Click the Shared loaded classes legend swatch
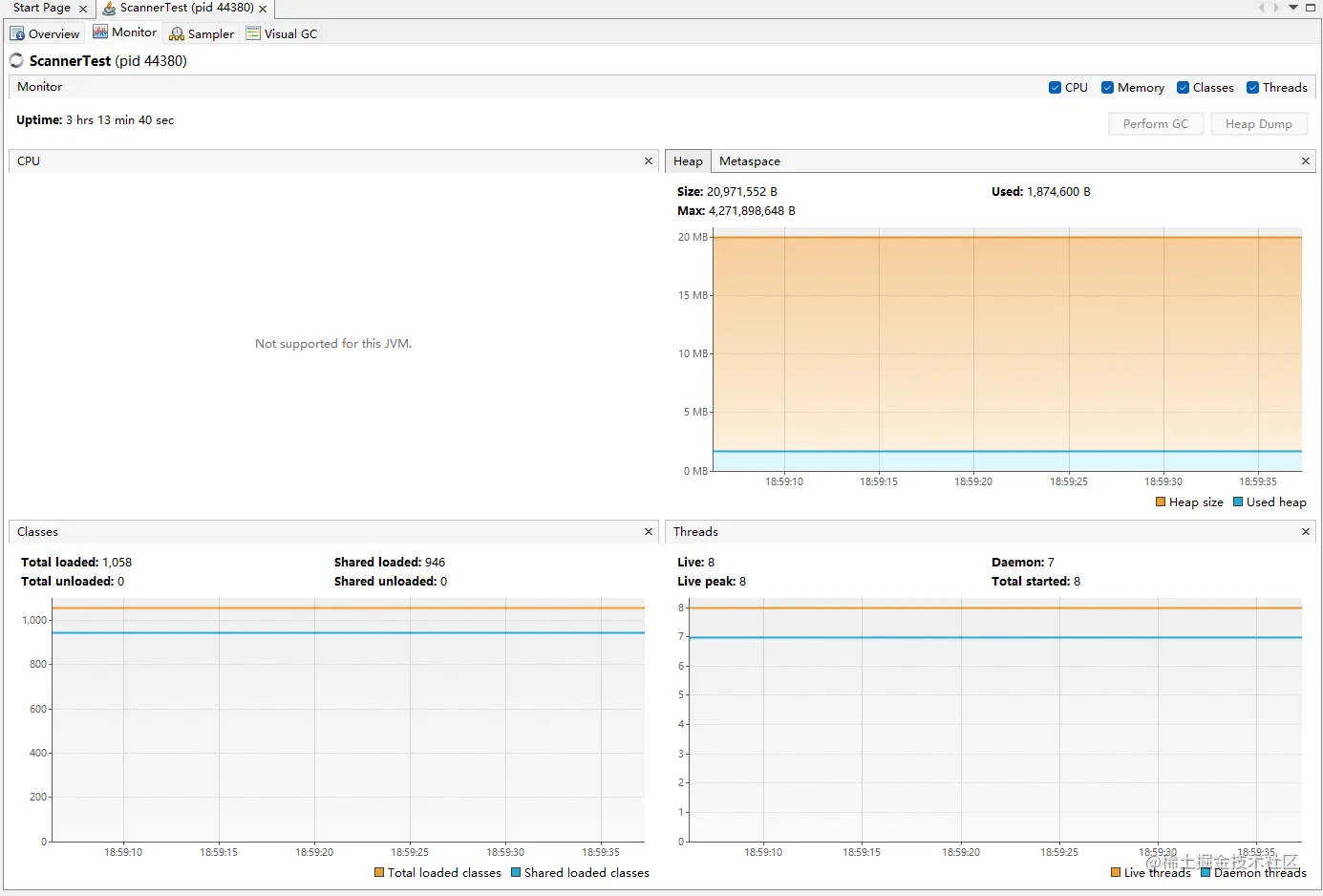The image size is (1323, 896). pos(516,872)
